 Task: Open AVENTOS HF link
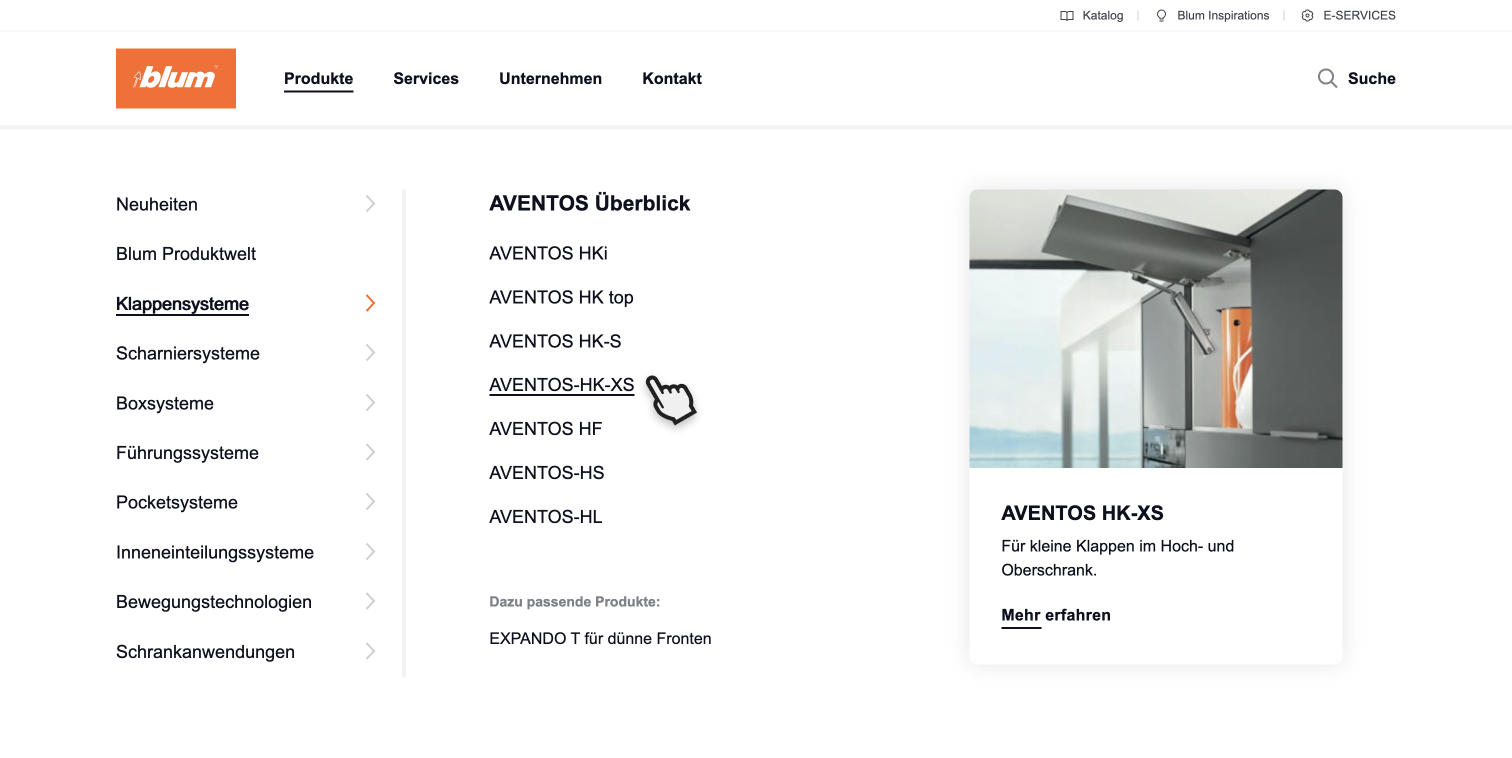click(x=546, y=429)
